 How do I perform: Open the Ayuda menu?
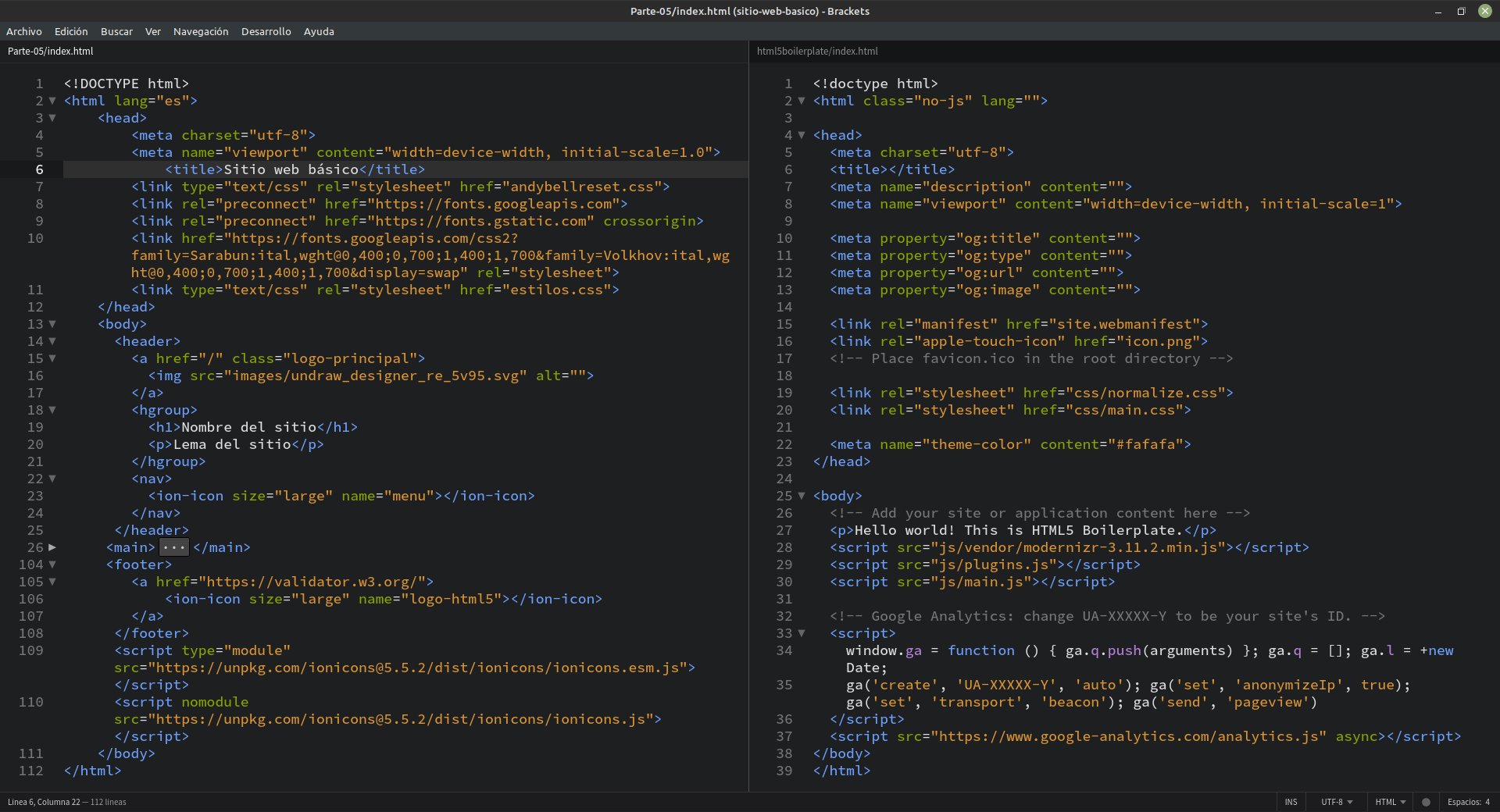(319, 31)
